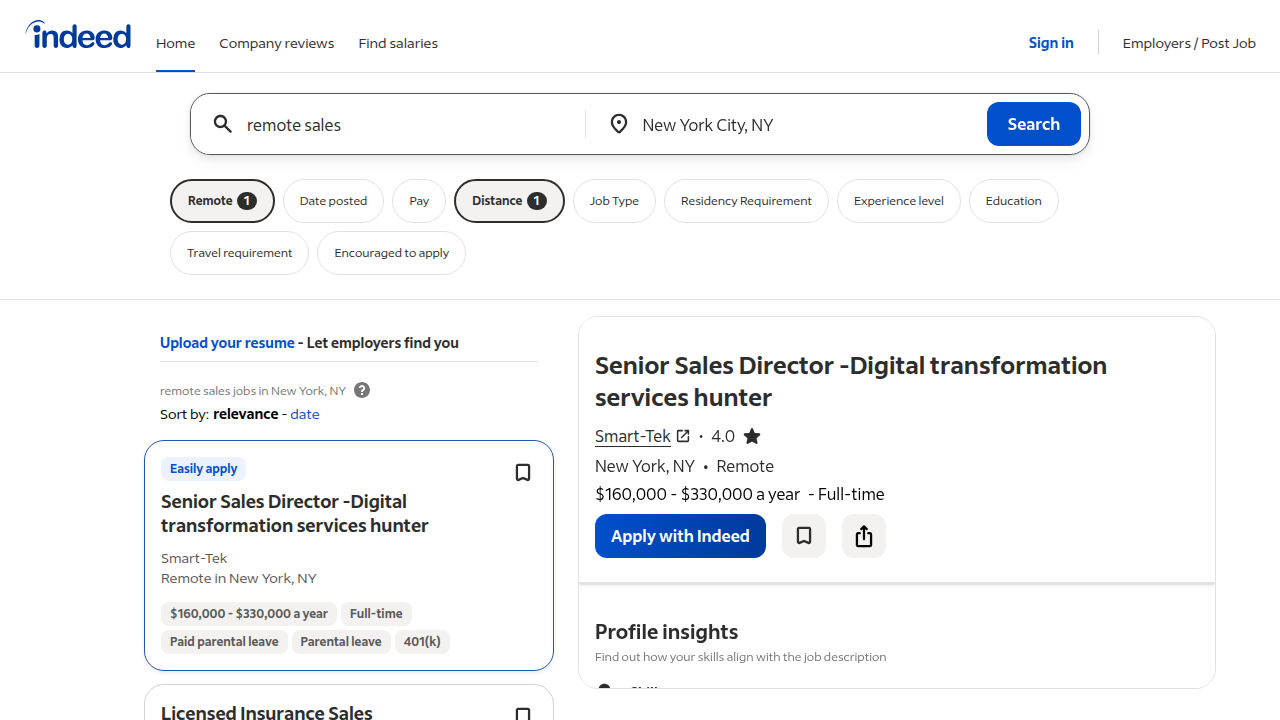Share the job with share icon
The width and height of the screenshot is (1280, 720).
coord(864,536)
